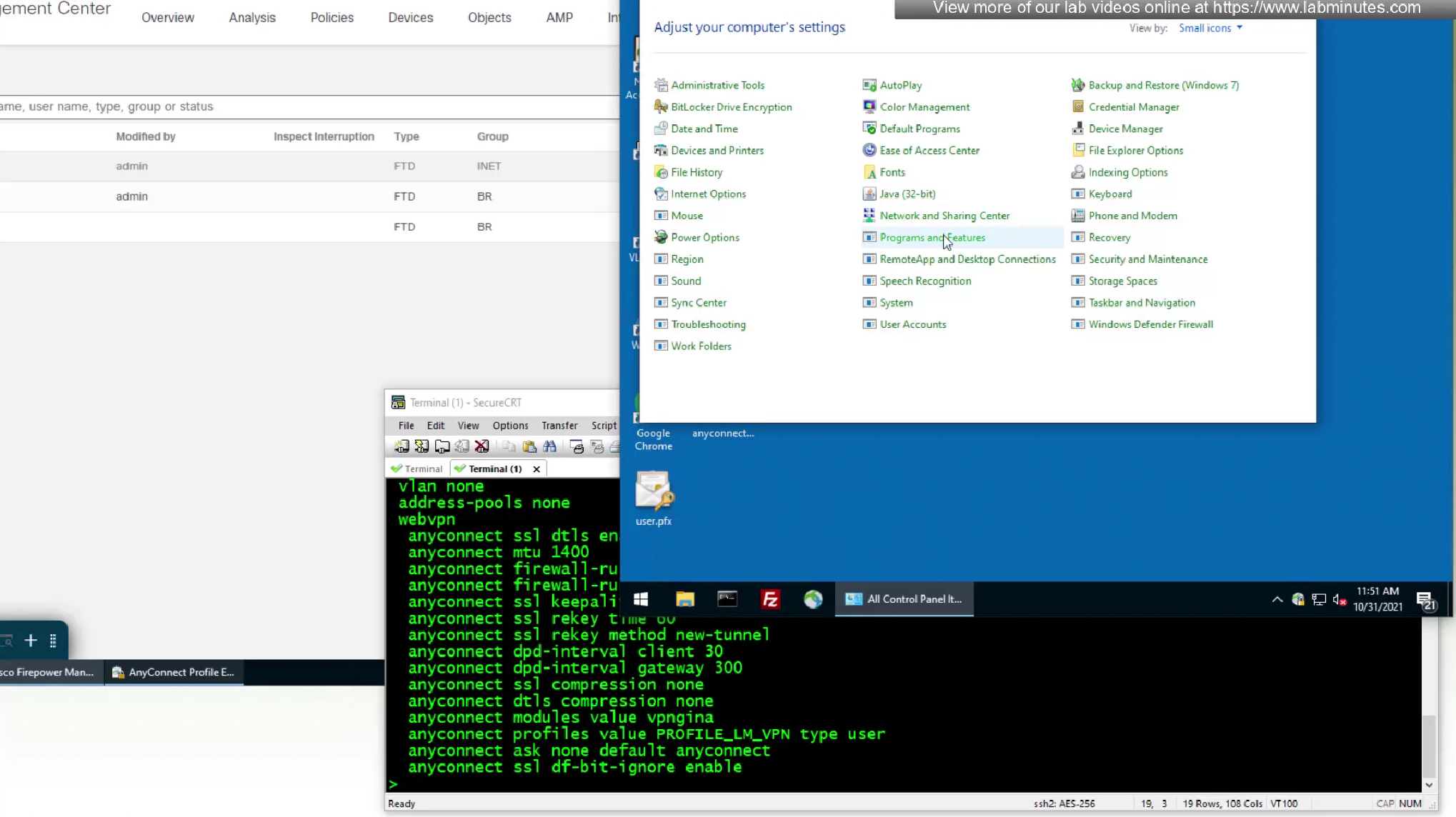
Task: Click the Paste clipboard toolbar icon
Action: 529,447
